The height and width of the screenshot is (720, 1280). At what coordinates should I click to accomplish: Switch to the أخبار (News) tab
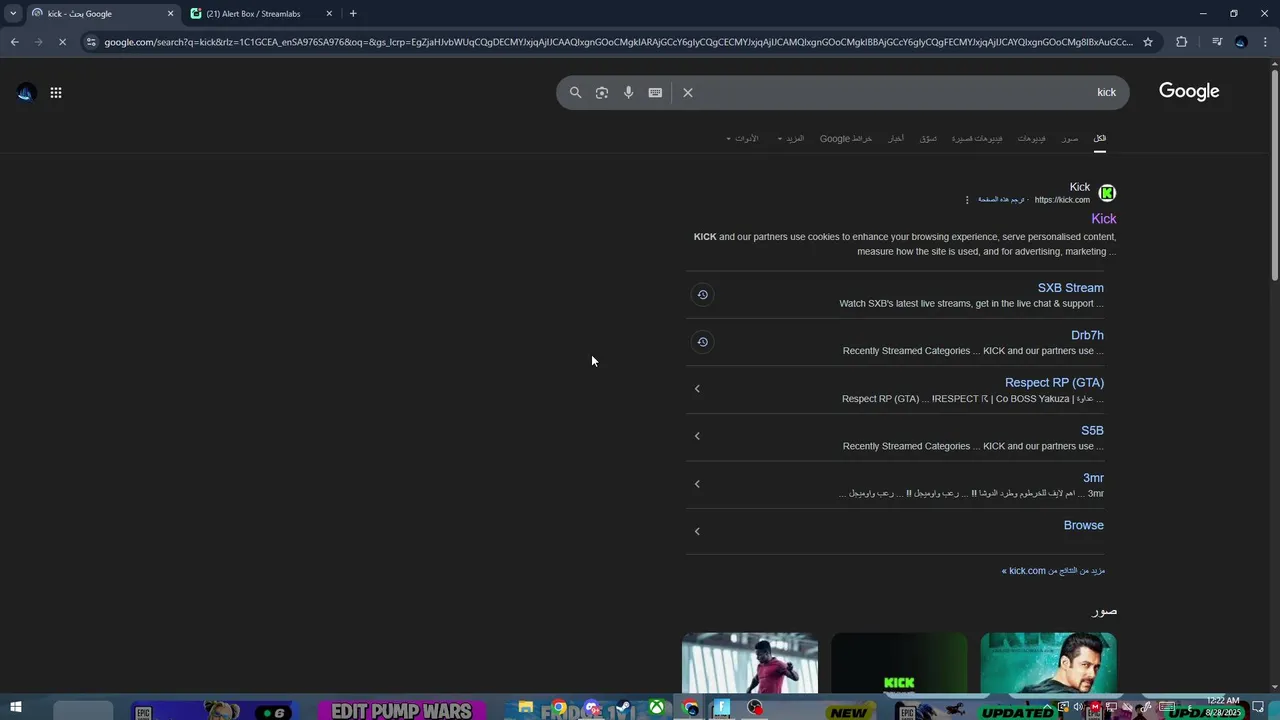pos(896,138)
